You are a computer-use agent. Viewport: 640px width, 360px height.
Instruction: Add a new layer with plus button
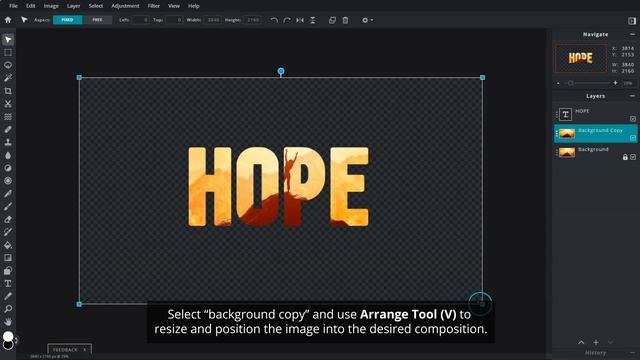[596, 342]
